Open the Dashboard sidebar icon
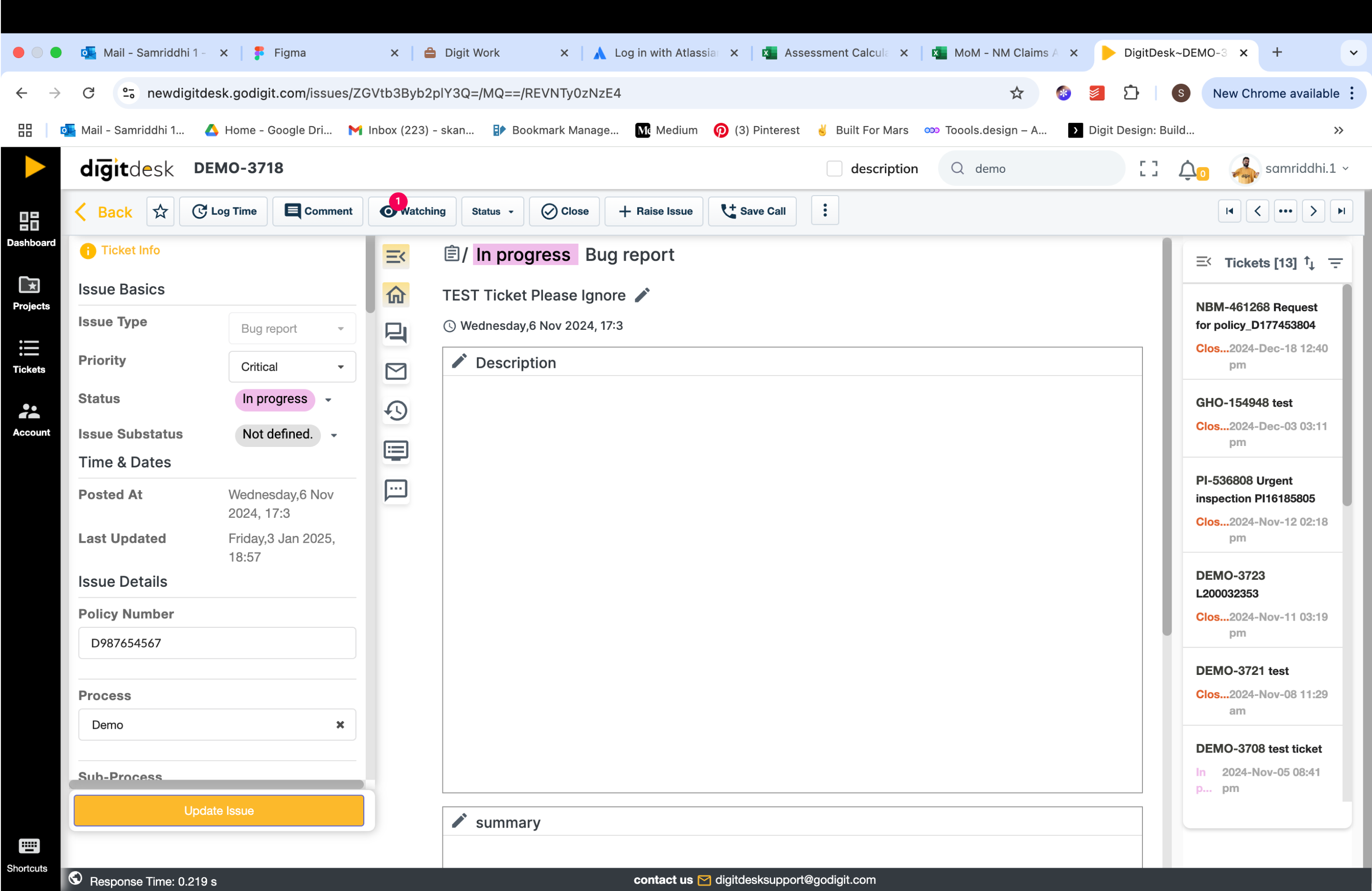The width and height of the screenshot is (1372, 891). coord(30,229)
